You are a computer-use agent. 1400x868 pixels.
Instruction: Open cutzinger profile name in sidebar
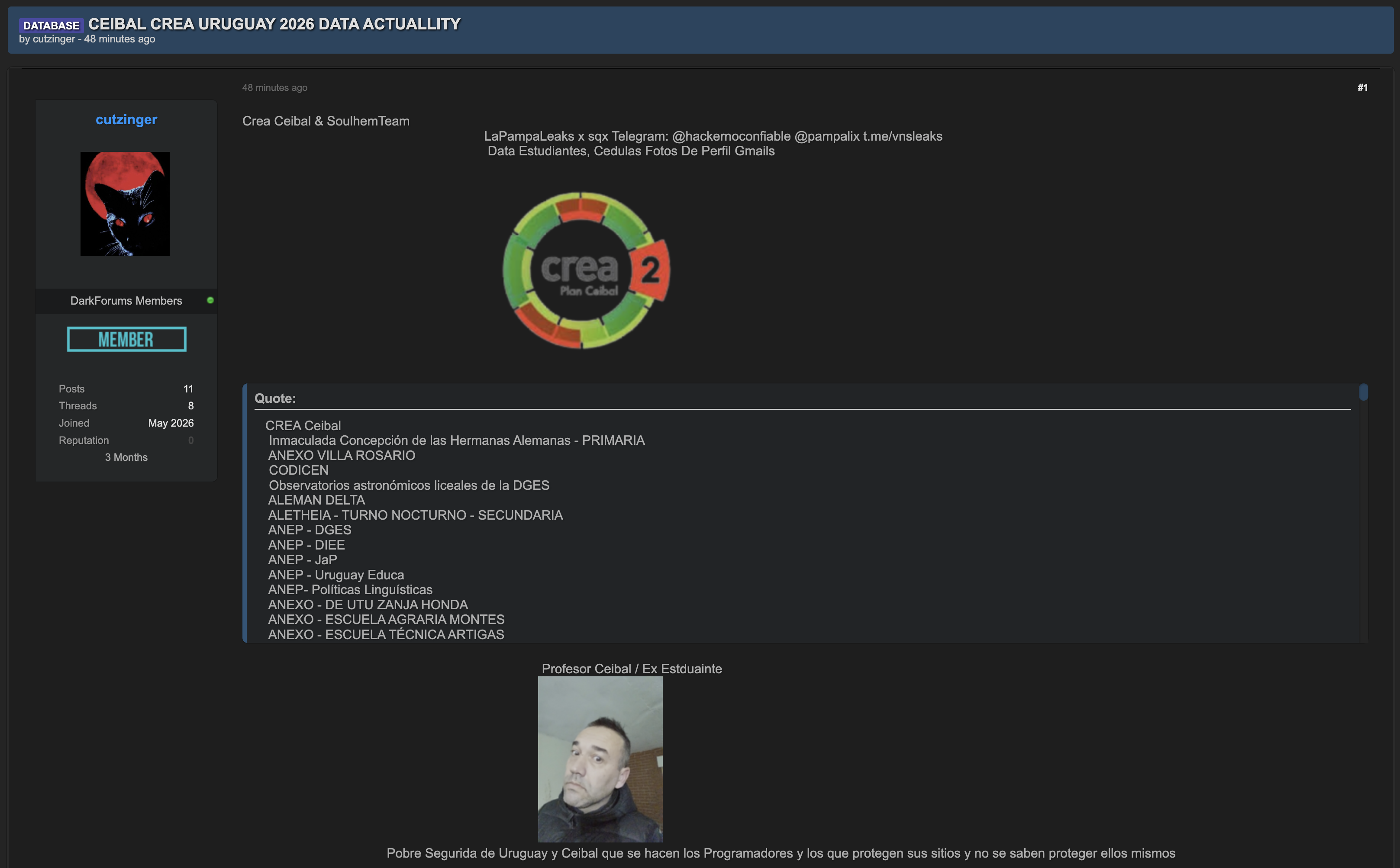click(x=126, y=119)
